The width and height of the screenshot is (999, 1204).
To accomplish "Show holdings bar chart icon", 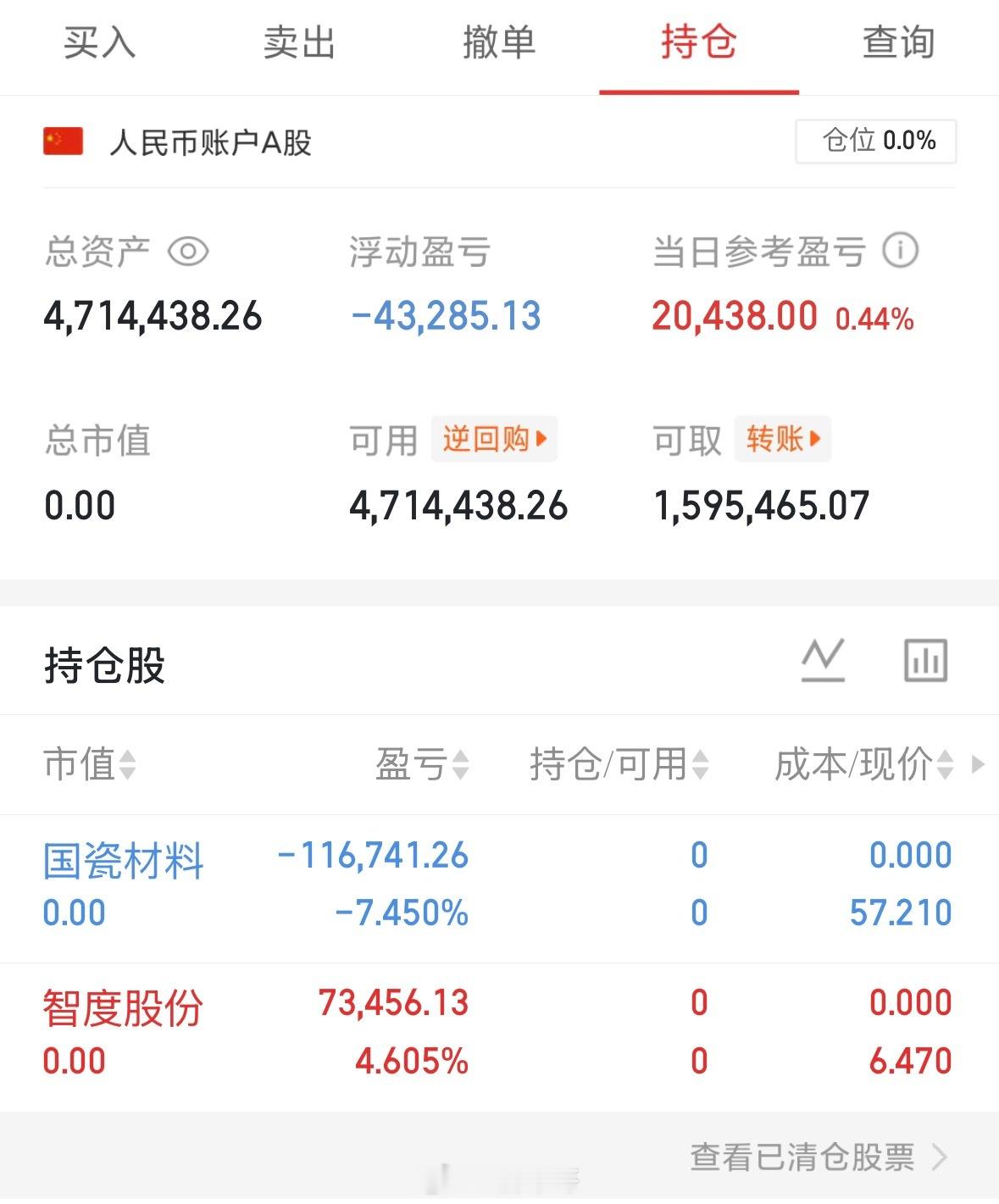I will [925, 661].
